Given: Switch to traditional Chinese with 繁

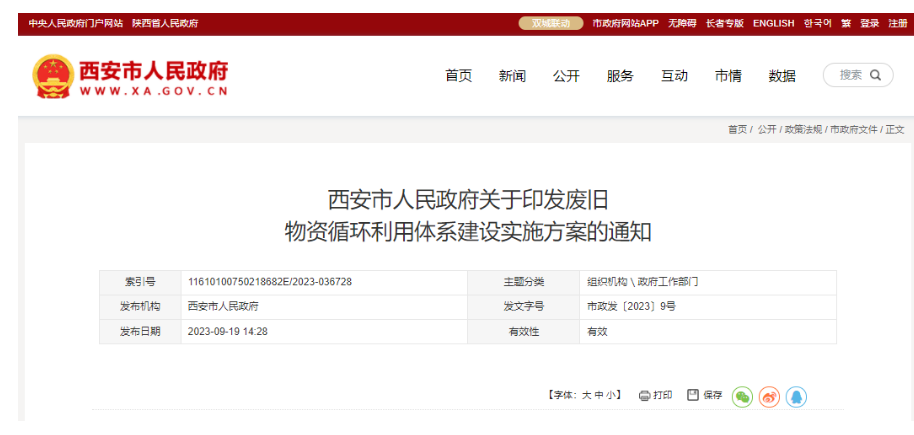Looking at the screenshot, I should [846, 23].
